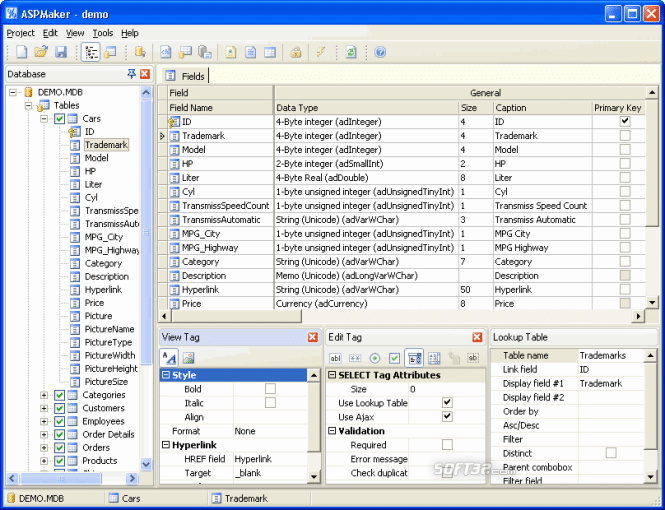
Task: Expand the Employees table node
Action: tap(44, 421)
